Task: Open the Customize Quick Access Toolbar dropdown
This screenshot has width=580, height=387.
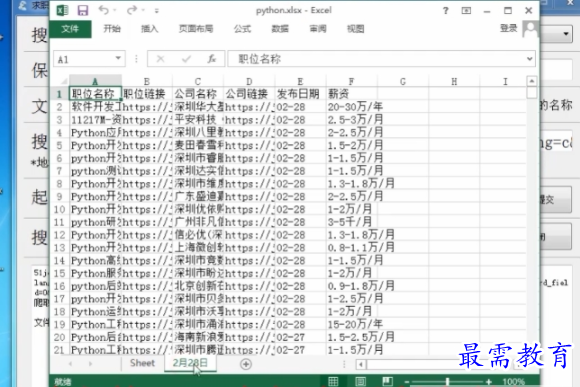Action: tap(157, 11)
